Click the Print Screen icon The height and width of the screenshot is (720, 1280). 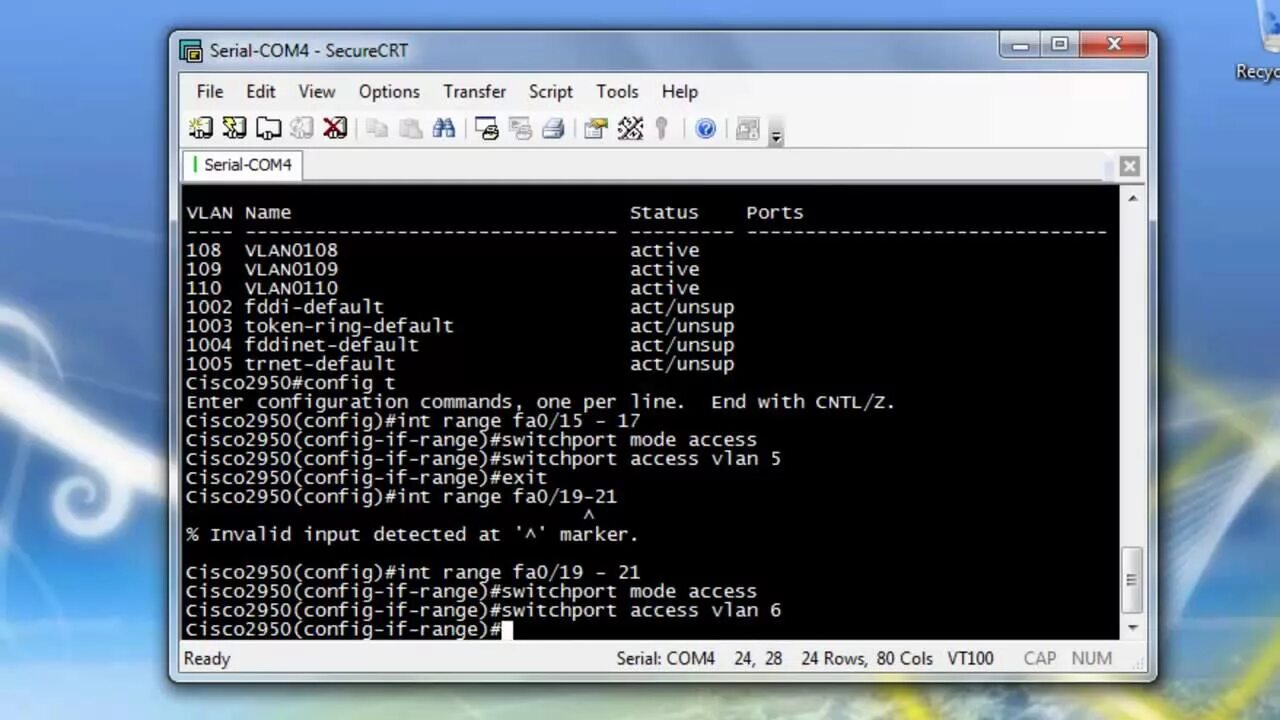[x=487, y=128]
